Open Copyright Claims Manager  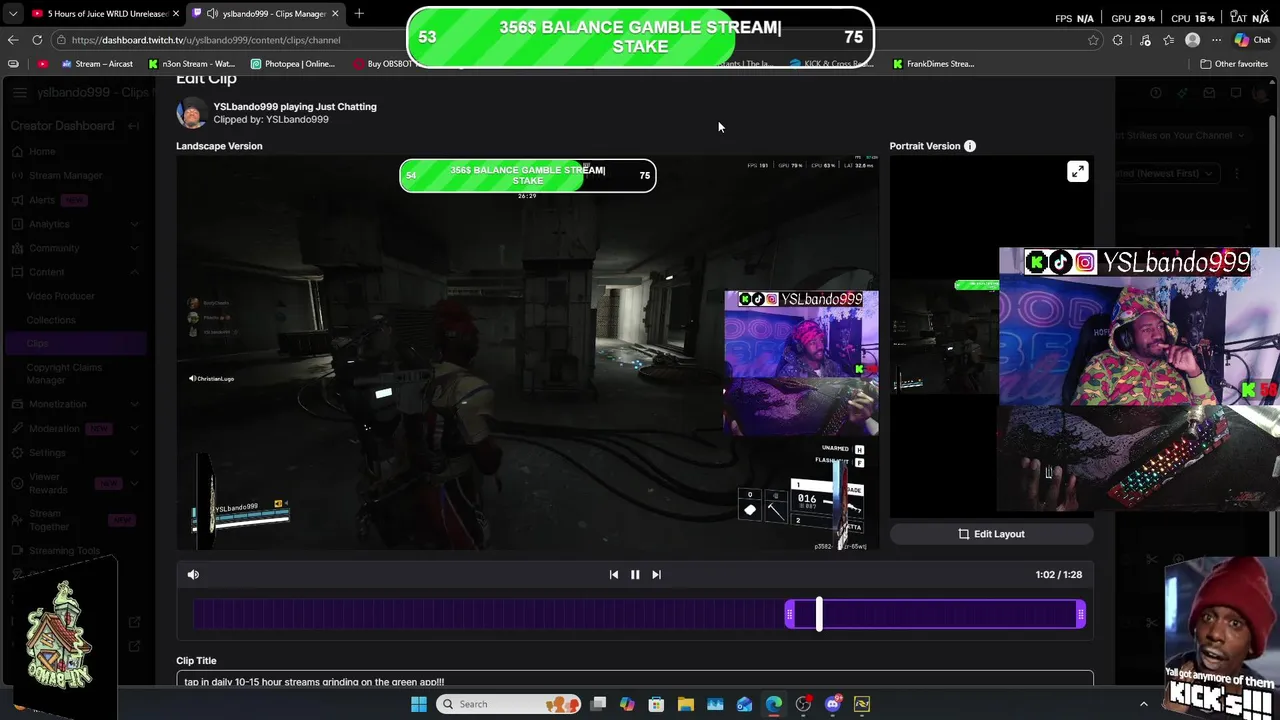(x=64, y=373)
